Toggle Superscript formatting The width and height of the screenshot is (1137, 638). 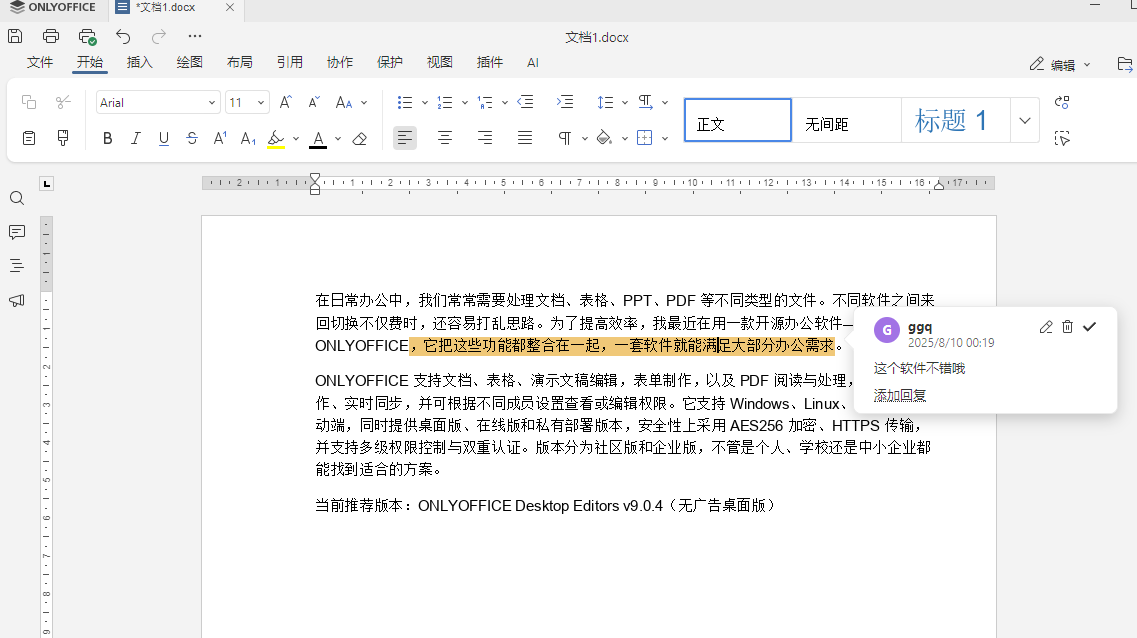click(x=220, y=138)
